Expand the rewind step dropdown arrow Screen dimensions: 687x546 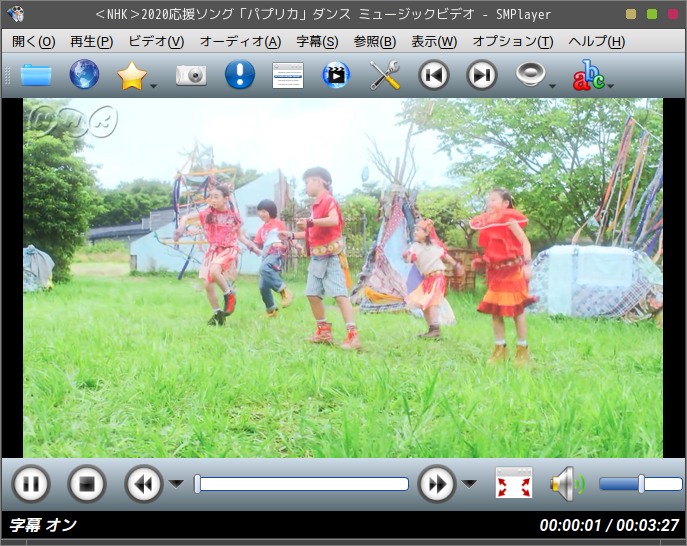(x=176, y=484)
